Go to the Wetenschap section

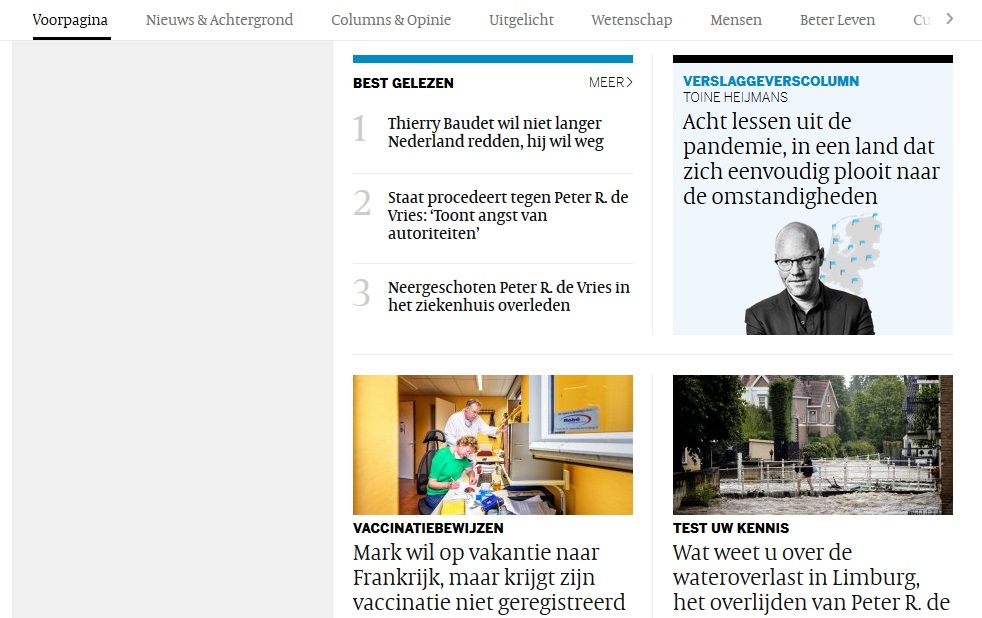pos(631,20)
